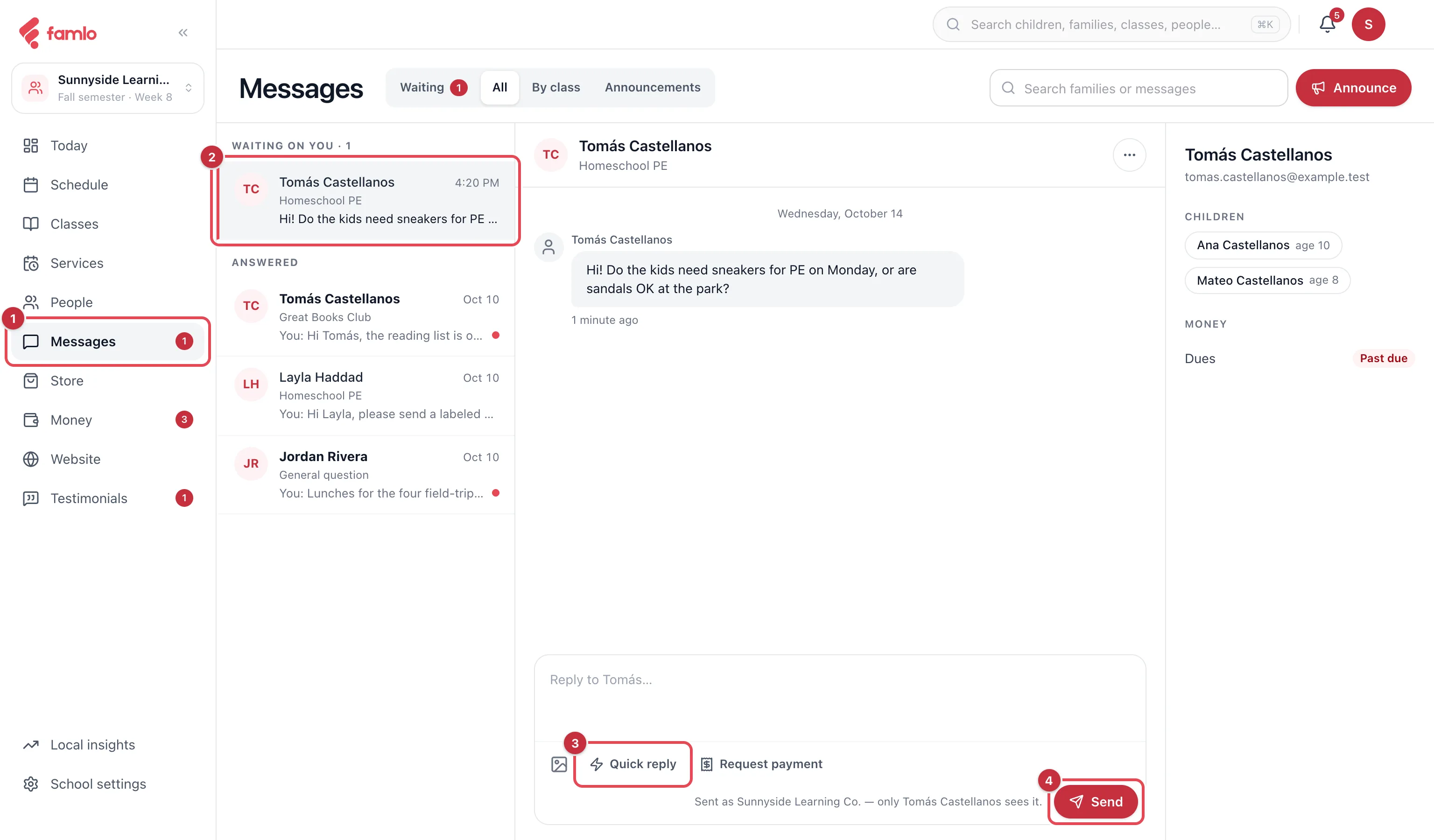Click the Testimonials quote icon
This screenshot has width=1434, height=840.
coord(31,498)
